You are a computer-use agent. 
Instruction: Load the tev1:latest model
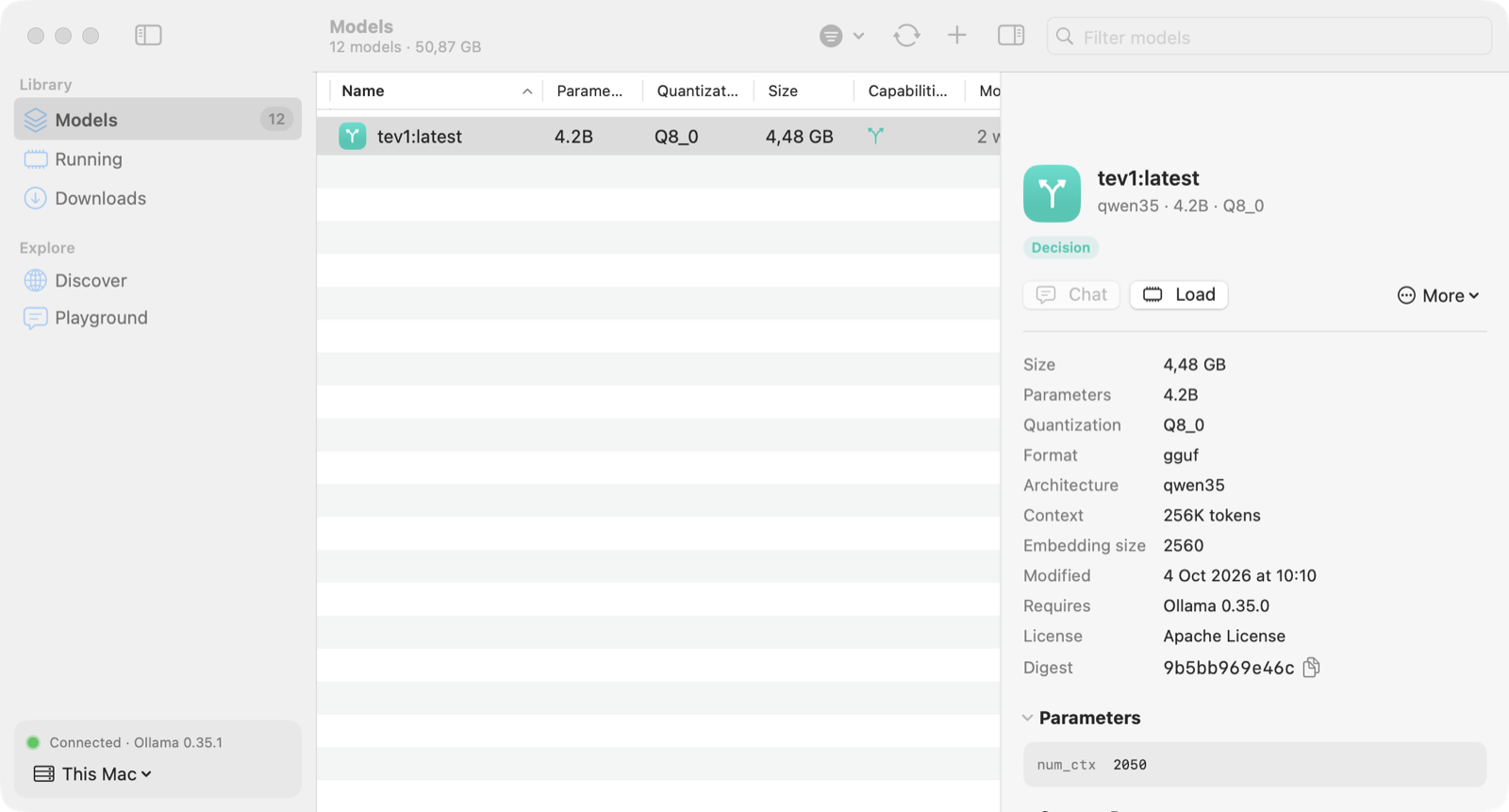[x=1179, y=295]
